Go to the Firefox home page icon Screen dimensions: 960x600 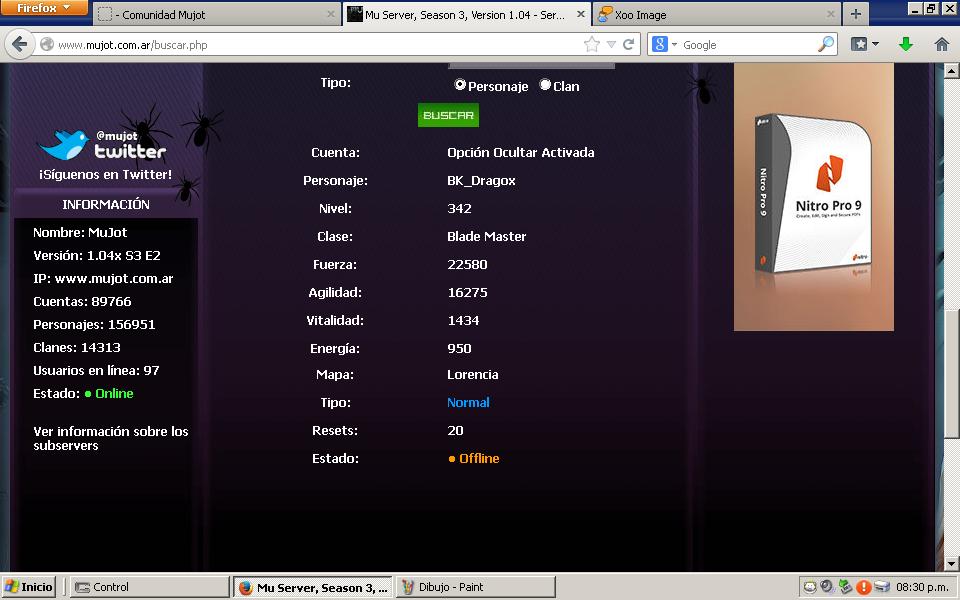tap(941, 44)
